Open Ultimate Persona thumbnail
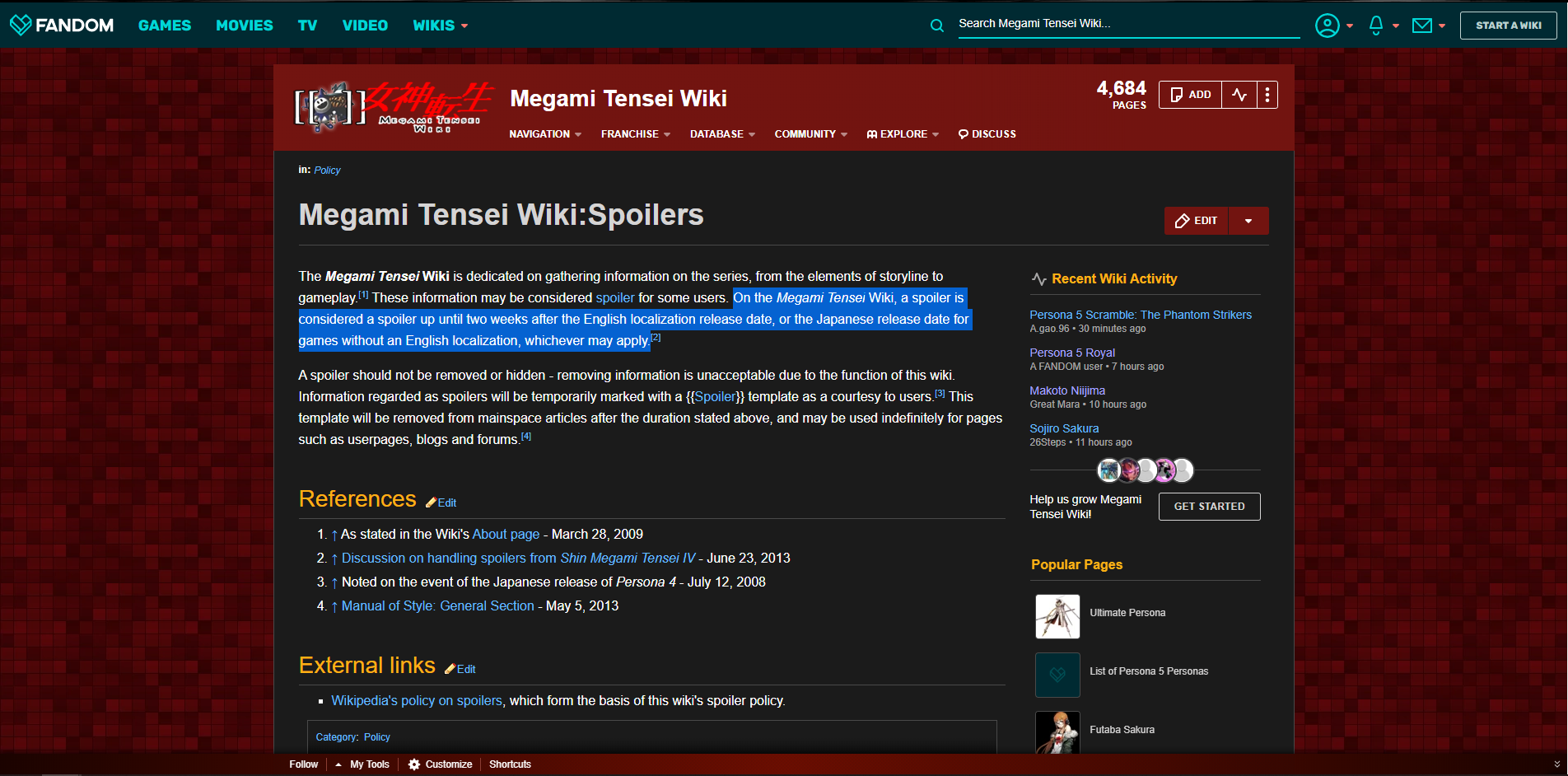 coord(1057,616)
